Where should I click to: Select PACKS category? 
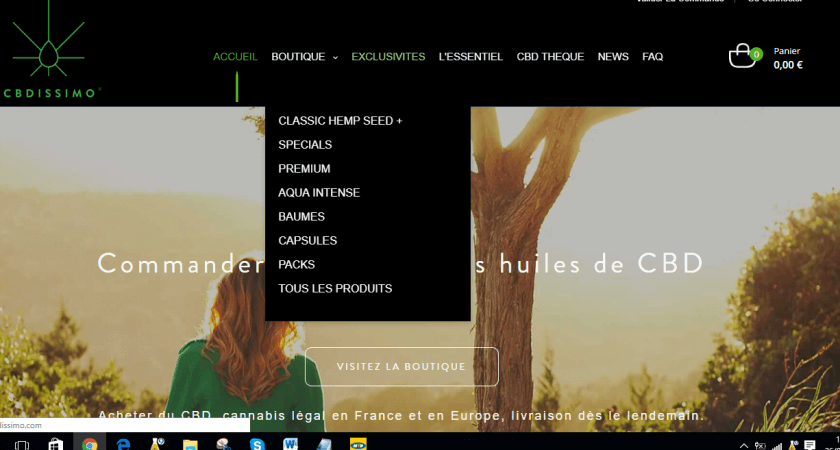[x=297, y=265]
